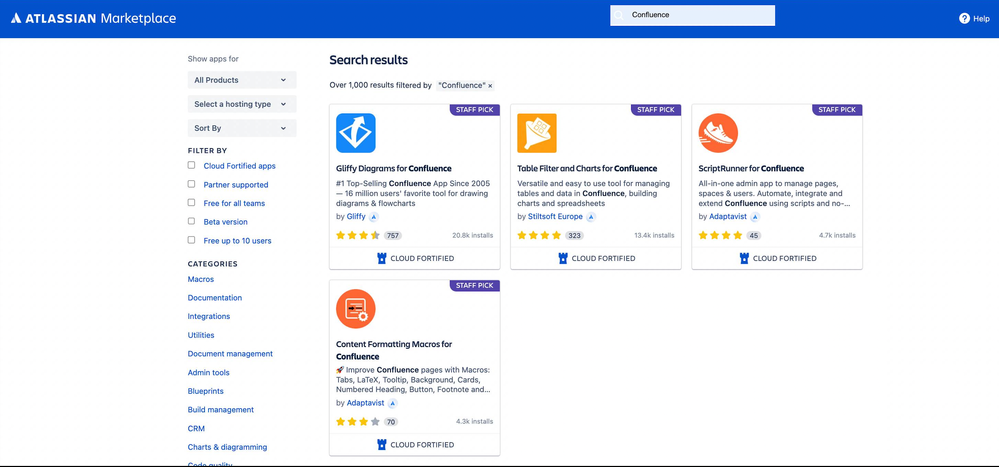This screenshot has height=467, width=999.
Task: Open the Charts & diagramming category
Action: point(227,447)
